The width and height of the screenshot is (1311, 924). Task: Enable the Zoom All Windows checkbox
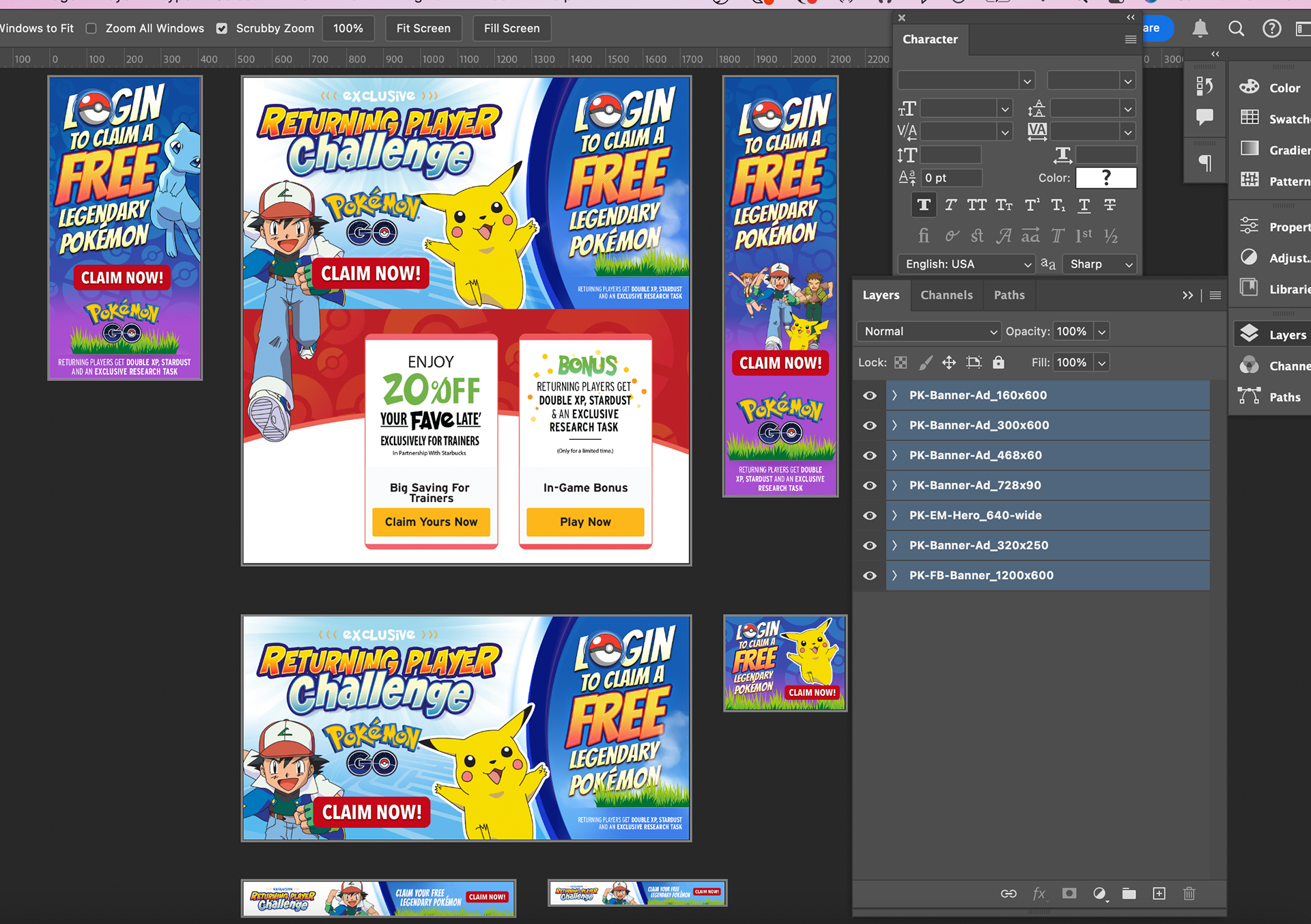[91, 29]
